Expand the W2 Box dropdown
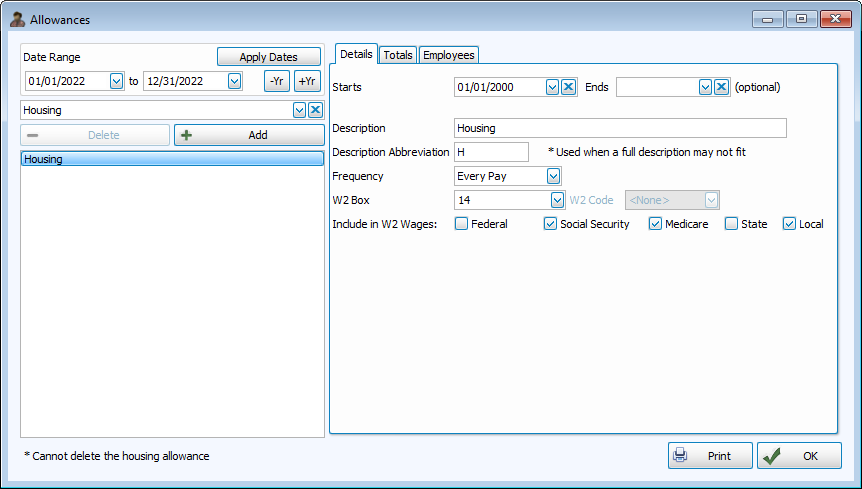This screenshot has height=489, width=862. point(557,200)
